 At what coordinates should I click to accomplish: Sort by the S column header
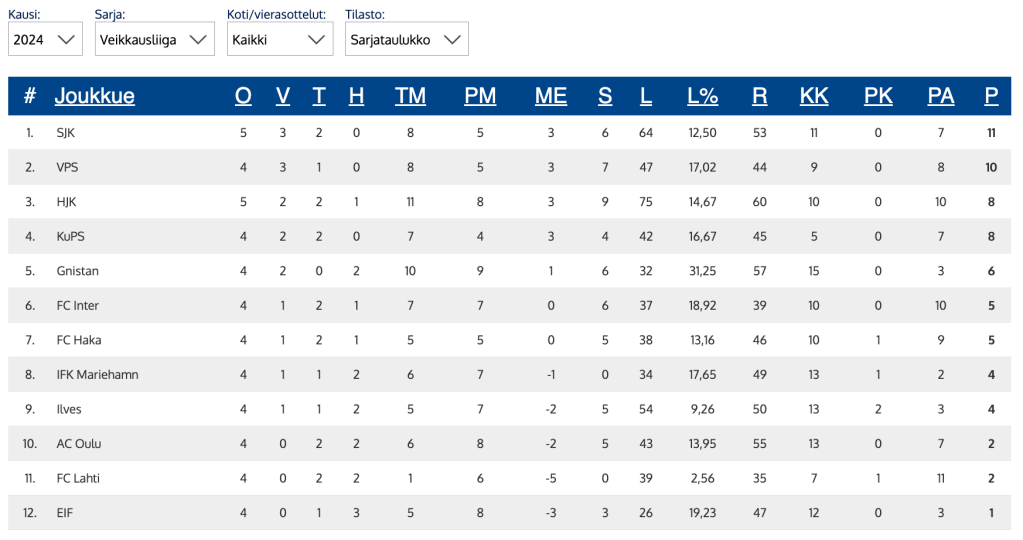tap(605, 96)
